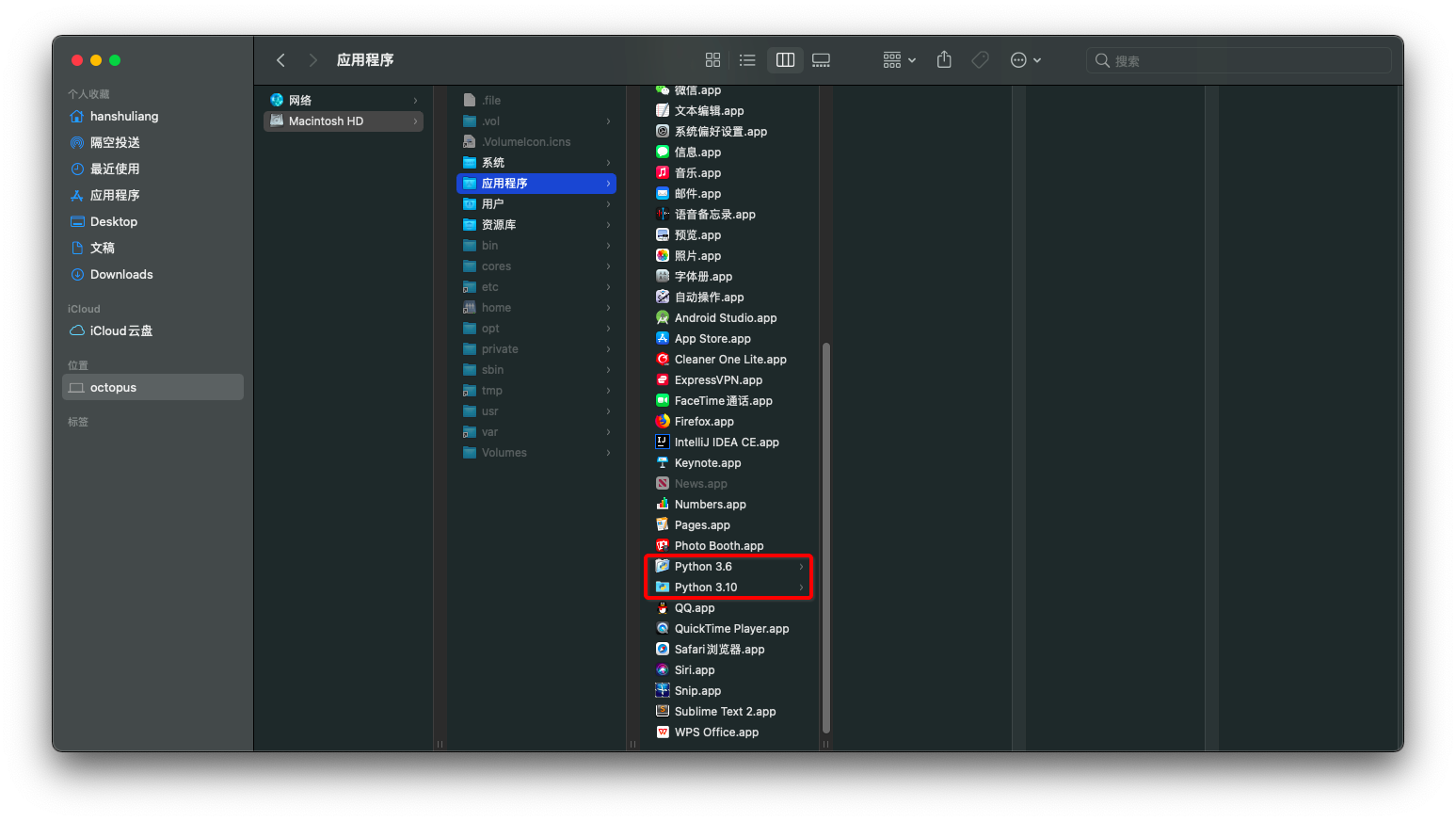Click the Pages.app icon

pyautogui.click(x=663, y=525)
